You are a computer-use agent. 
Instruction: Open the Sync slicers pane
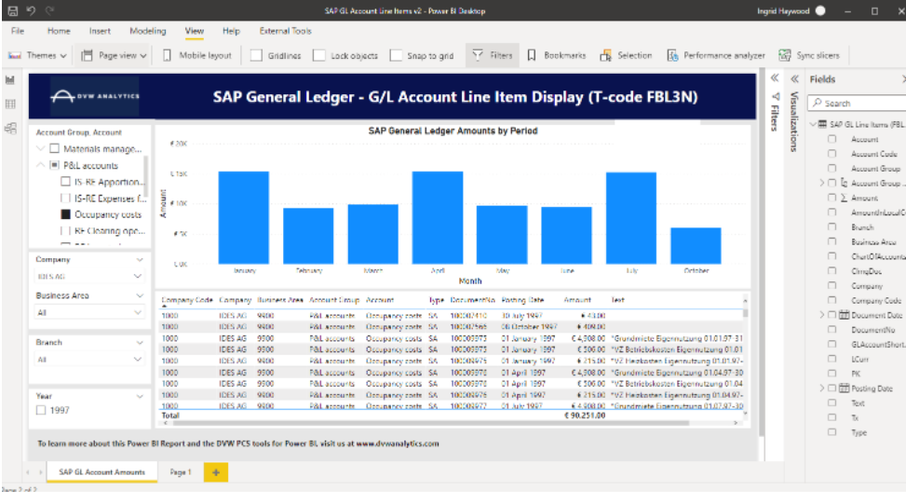pyautogui.click(x=809, y=56)
